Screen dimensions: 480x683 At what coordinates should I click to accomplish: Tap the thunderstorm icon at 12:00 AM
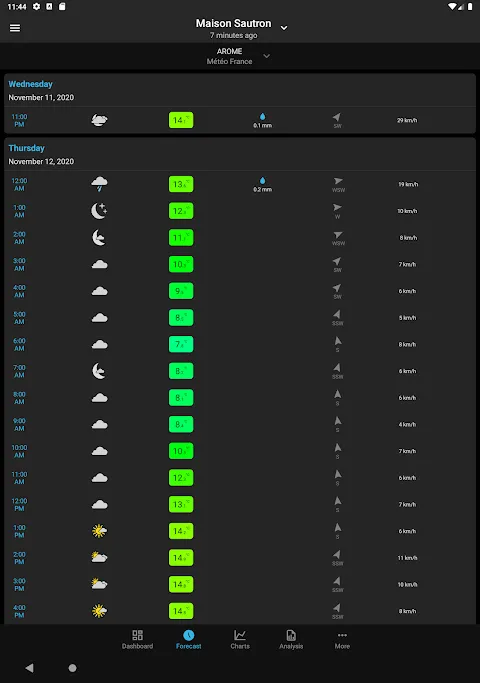(99, 184)
